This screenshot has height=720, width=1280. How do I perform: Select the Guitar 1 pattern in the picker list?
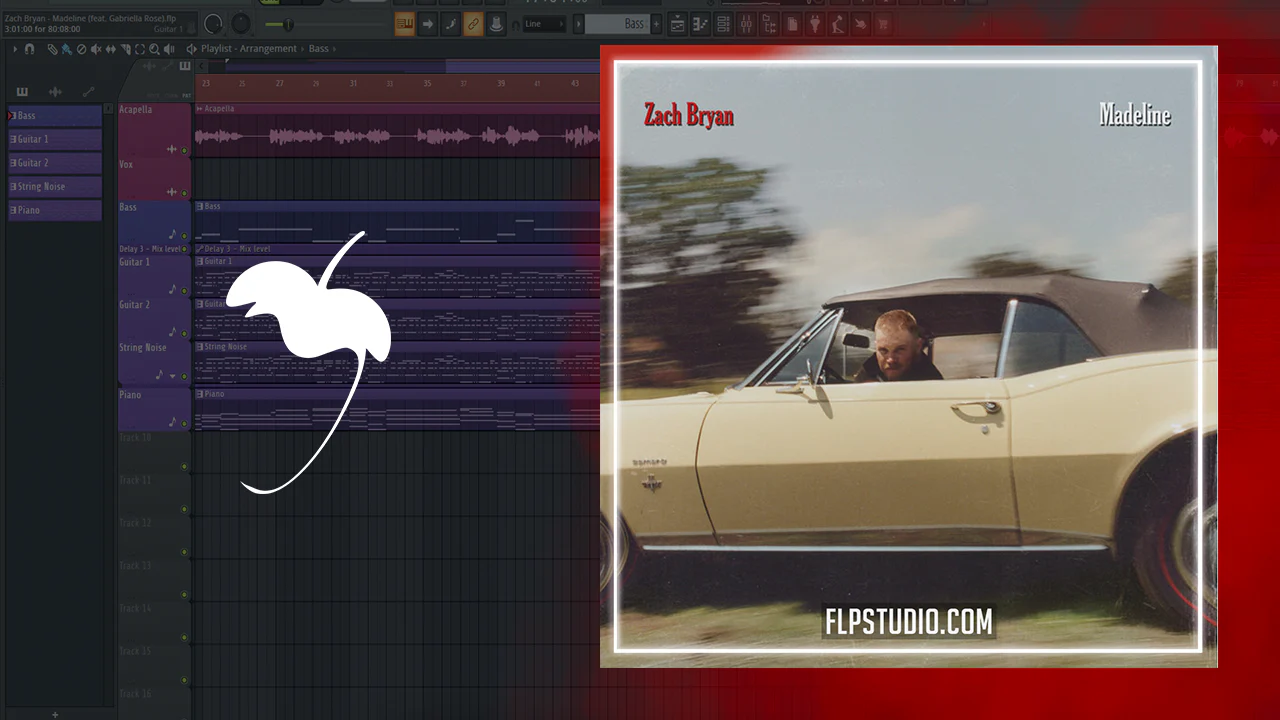tap(55, 139)
